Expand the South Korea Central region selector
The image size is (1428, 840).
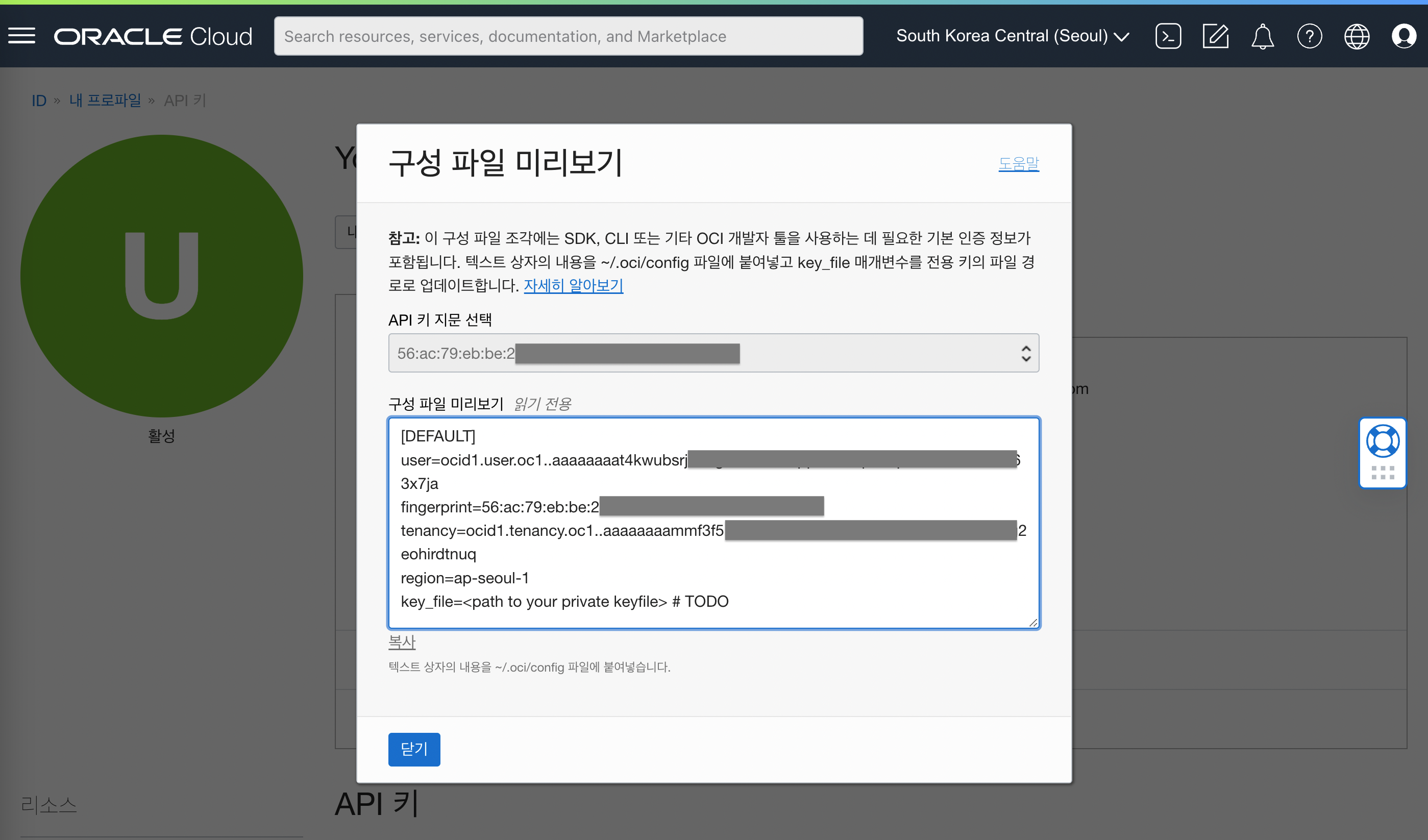[1013, 36]
